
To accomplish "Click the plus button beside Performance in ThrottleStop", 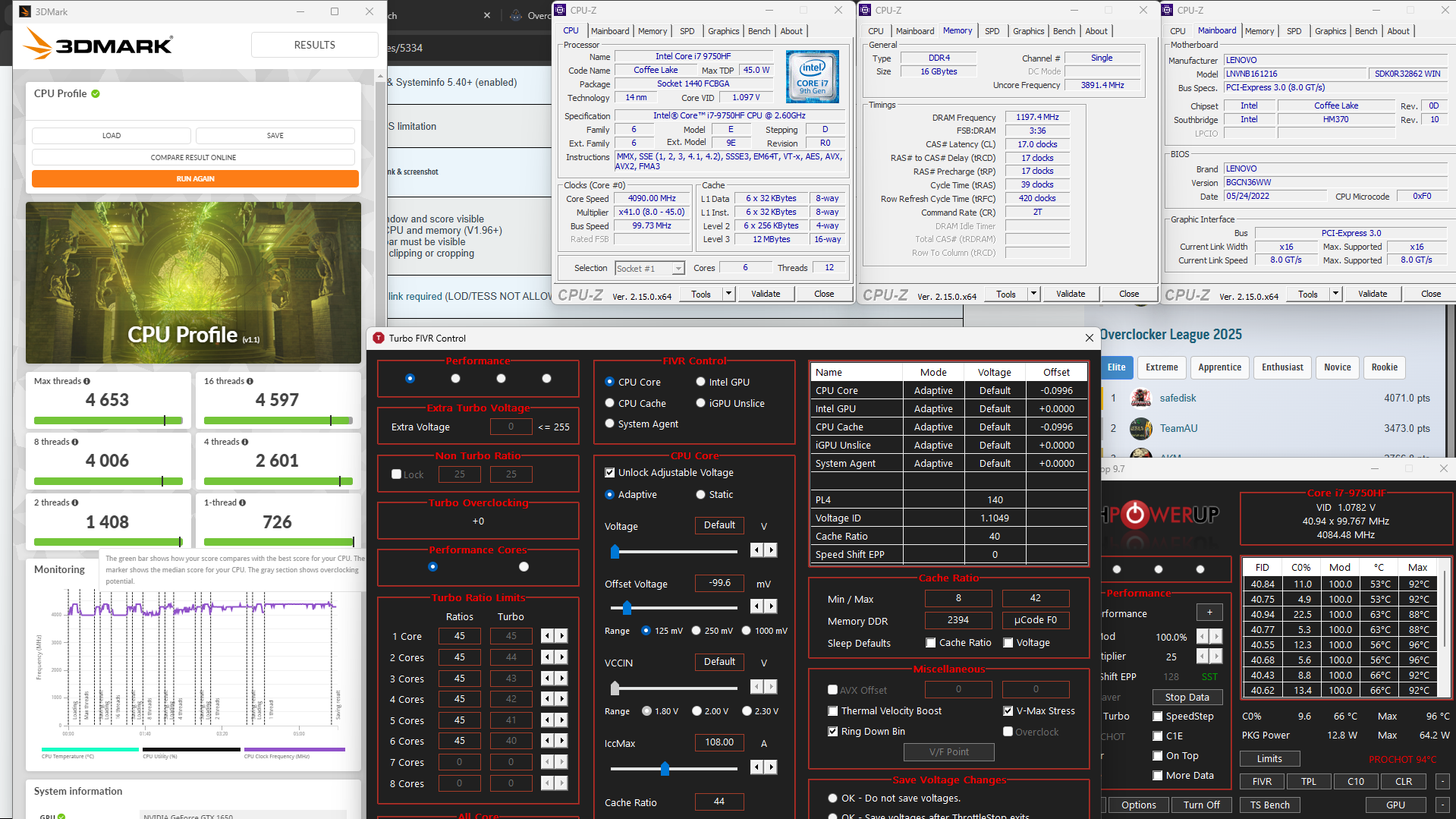I will [1209, 613].
